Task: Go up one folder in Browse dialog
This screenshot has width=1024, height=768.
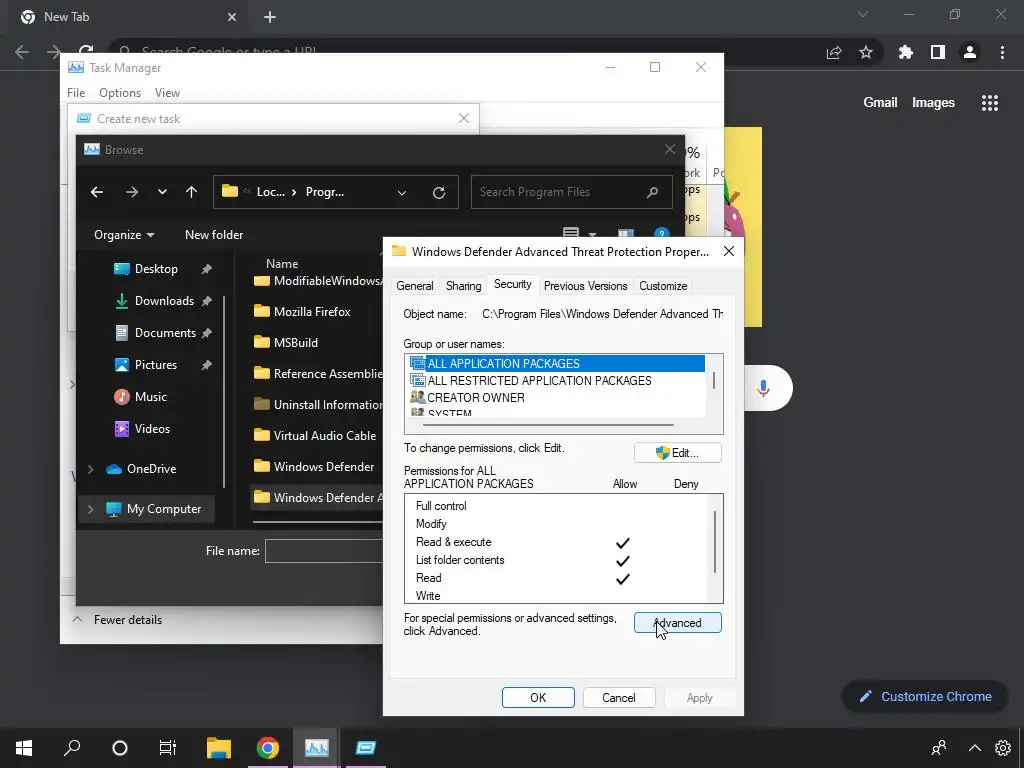Action: point(191,192)
